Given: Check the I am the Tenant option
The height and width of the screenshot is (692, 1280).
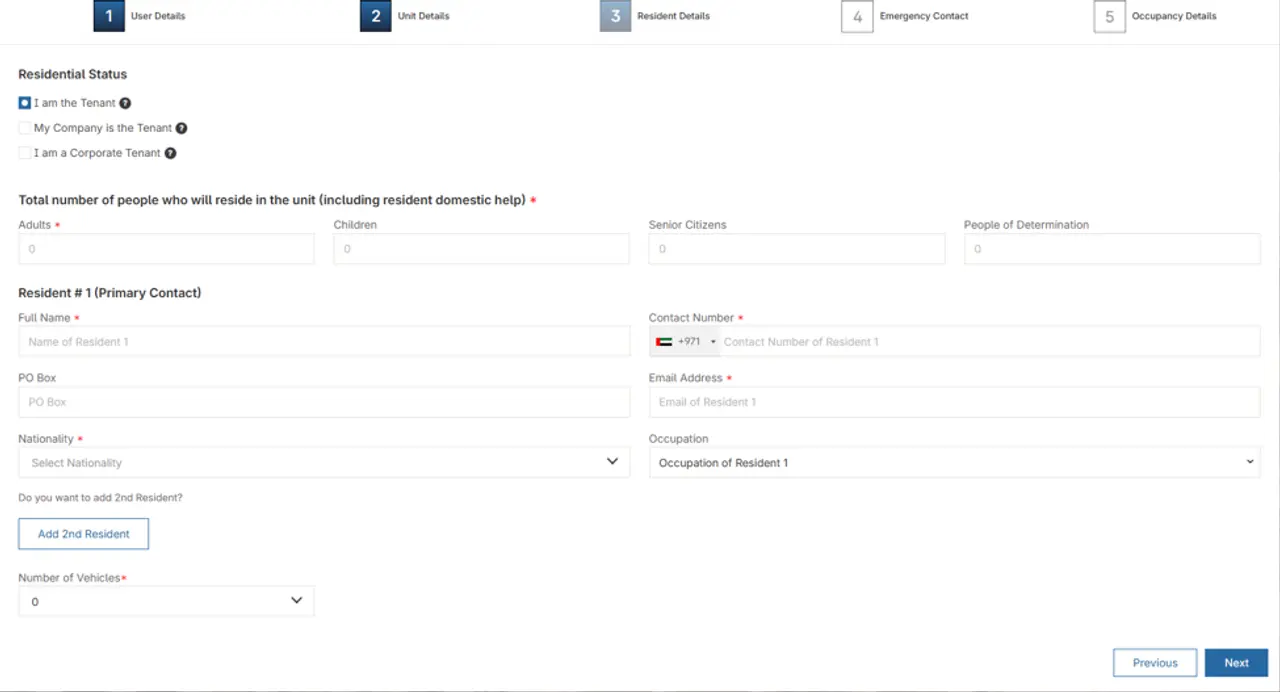Looking at the screenshot, I should pos(25,103).
